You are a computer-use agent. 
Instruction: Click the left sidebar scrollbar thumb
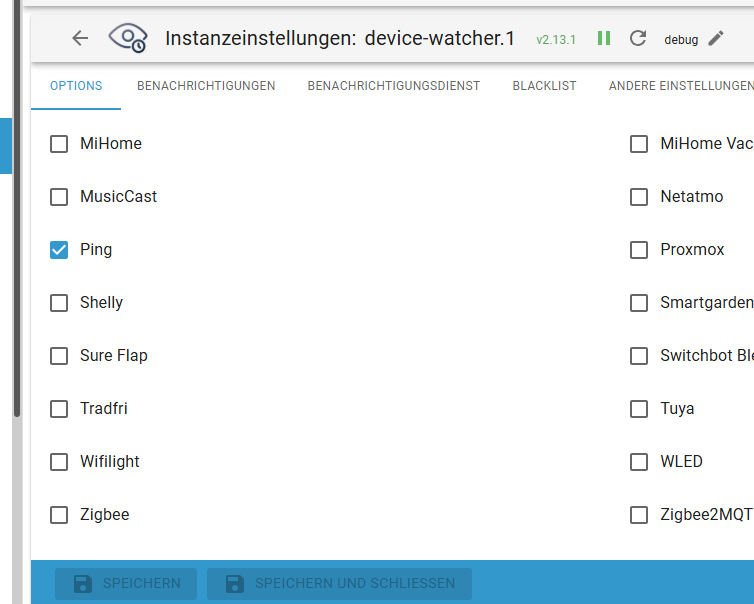coord(17,207)
